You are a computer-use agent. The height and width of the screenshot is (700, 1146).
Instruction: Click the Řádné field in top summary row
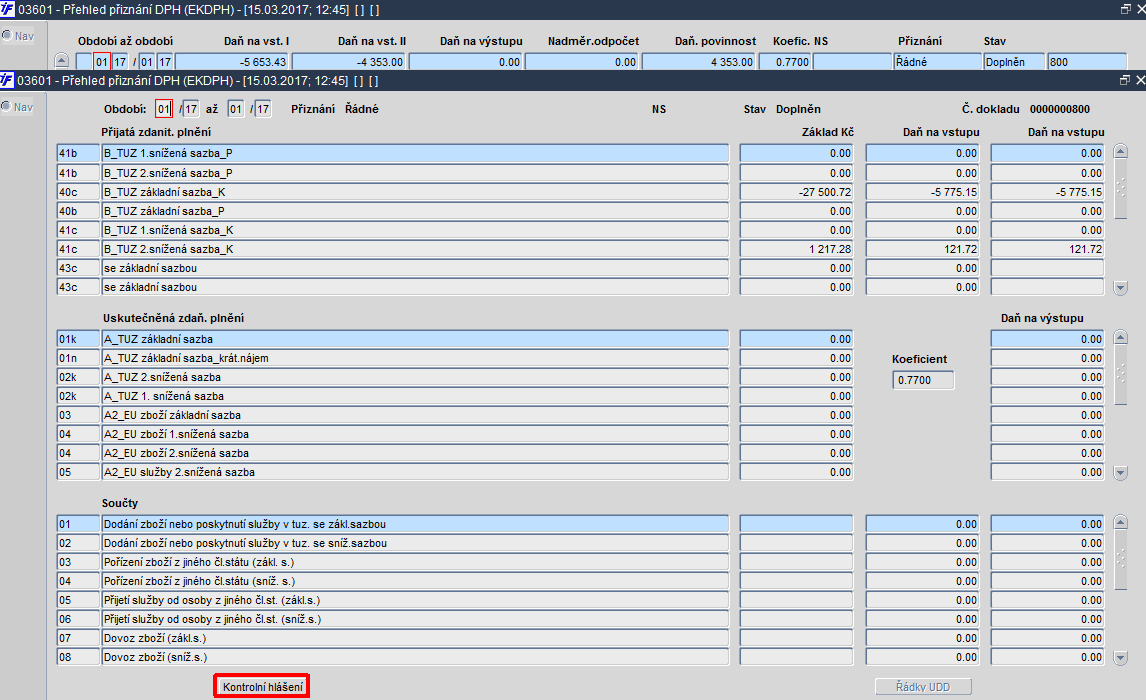click(938, 62)
